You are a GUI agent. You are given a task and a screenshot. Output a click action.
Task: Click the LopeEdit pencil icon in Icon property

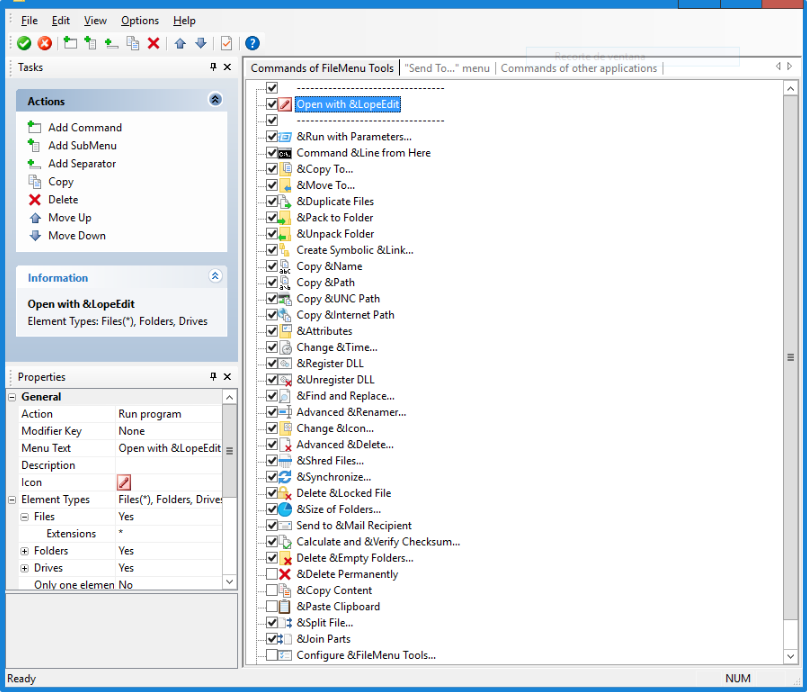pyautogui.click(x=124, y=482)
